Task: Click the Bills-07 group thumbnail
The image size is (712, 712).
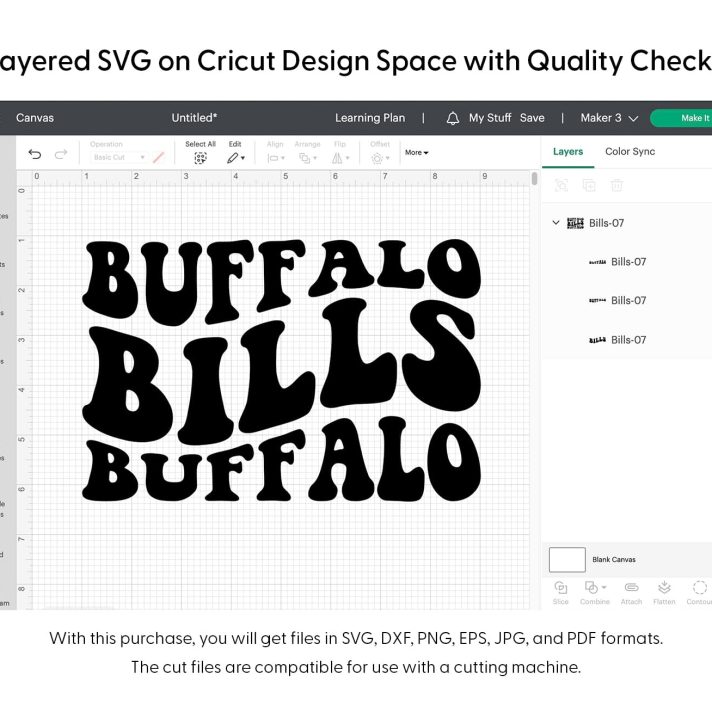Action: click(575, 223)
